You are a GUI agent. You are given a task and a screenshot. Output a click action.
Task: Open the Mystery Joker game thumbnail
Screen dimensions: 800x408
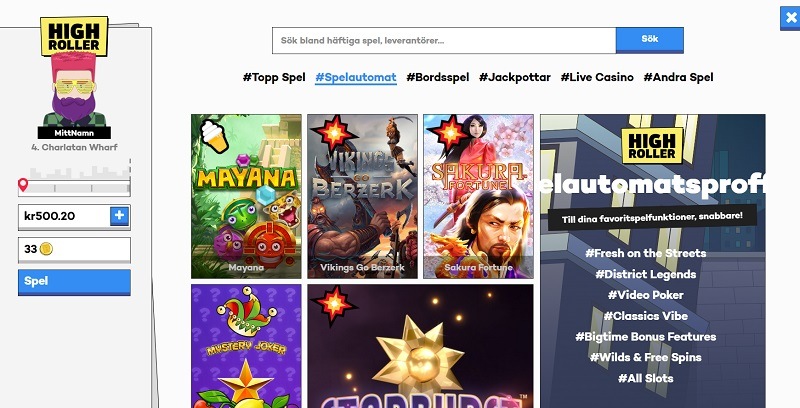pyautogui.click(x=246, y=346)
